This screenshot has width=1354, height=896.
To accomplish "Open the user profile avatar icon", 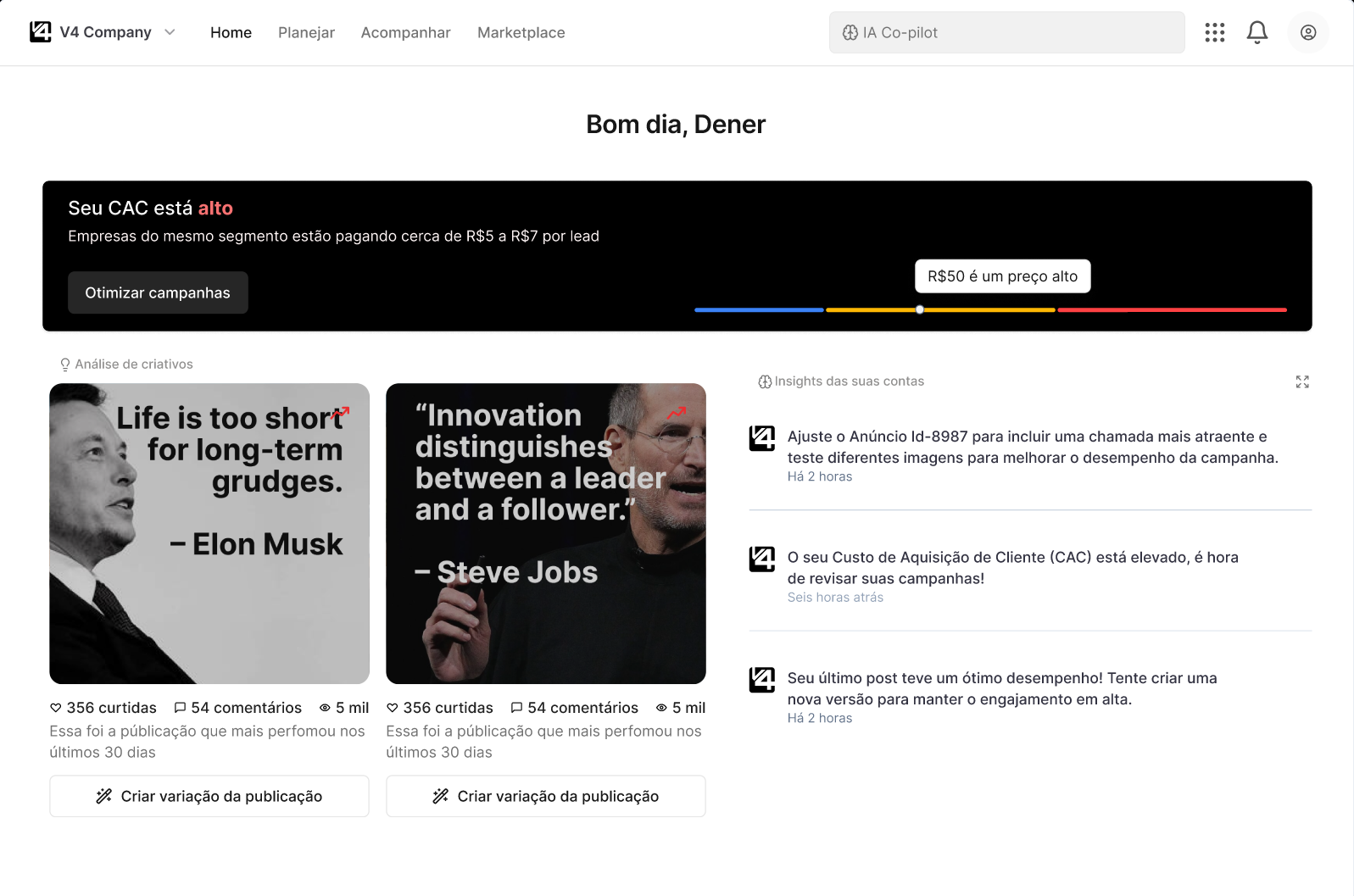I will [1308, 32].
